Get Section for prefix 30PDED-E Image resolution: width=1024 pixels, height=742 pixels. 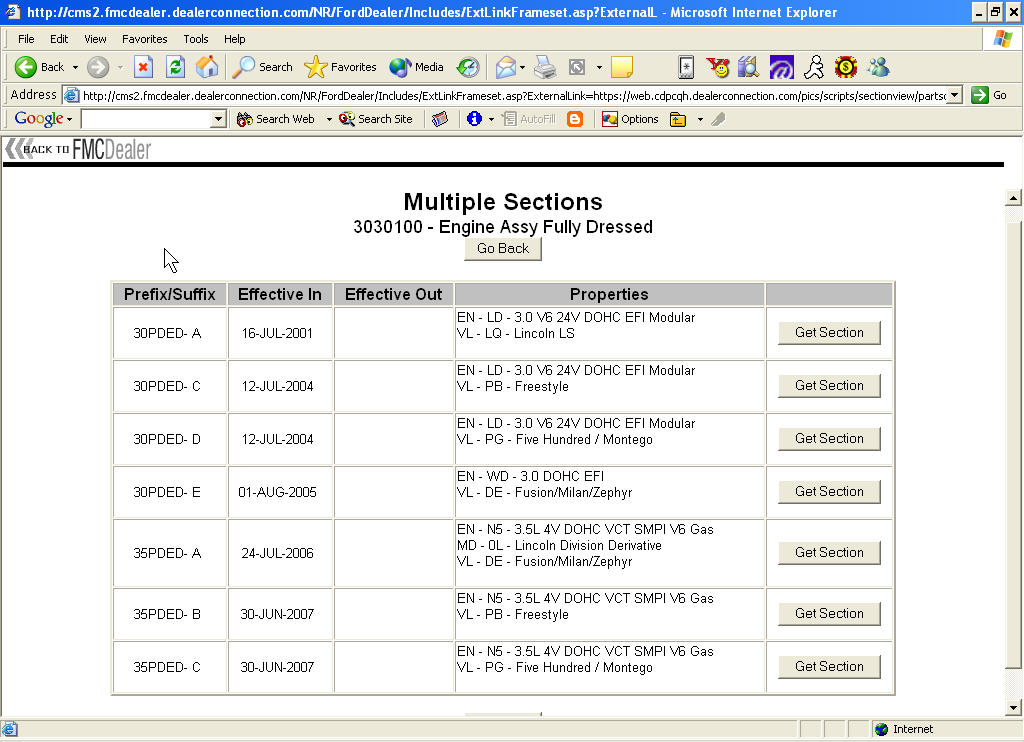(x=828, y=491)
